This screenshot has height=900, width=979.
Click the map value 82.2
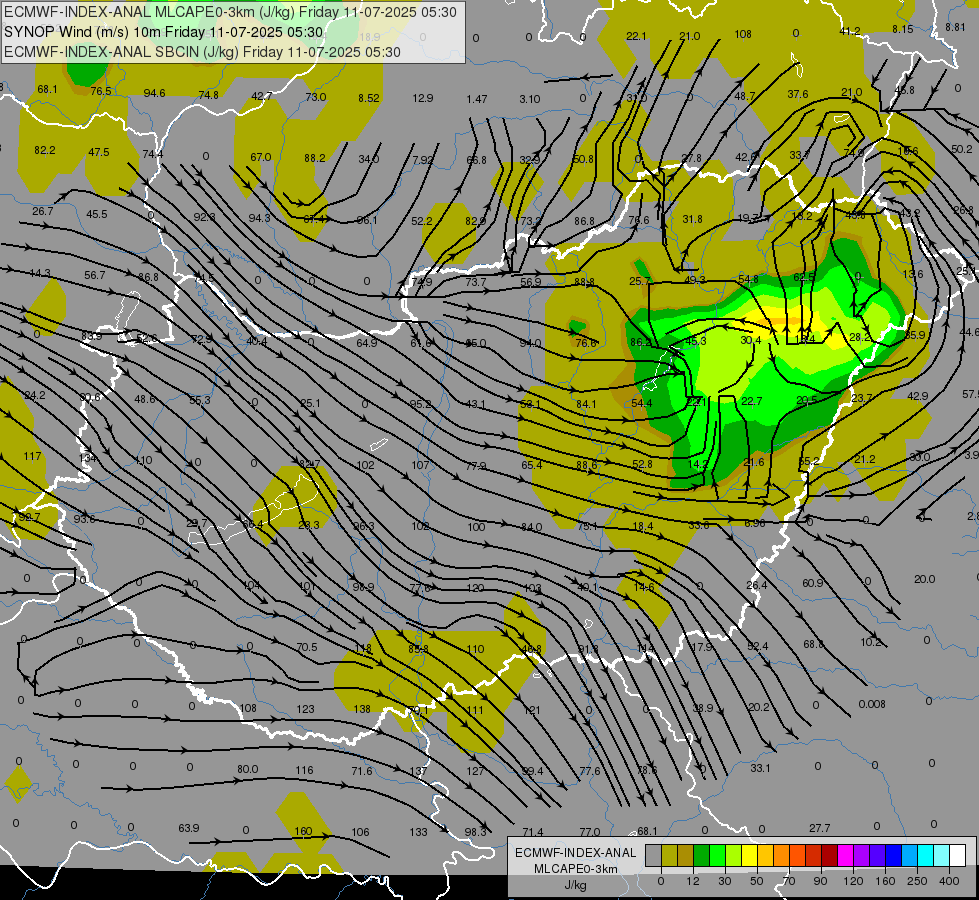click(x=45, y=150)
